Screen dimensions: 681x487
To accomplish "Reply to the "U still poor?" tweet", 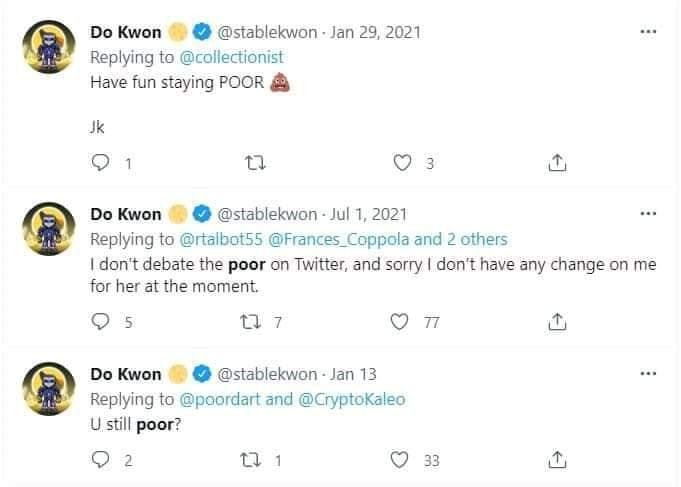I will click(x=100, y=460).
